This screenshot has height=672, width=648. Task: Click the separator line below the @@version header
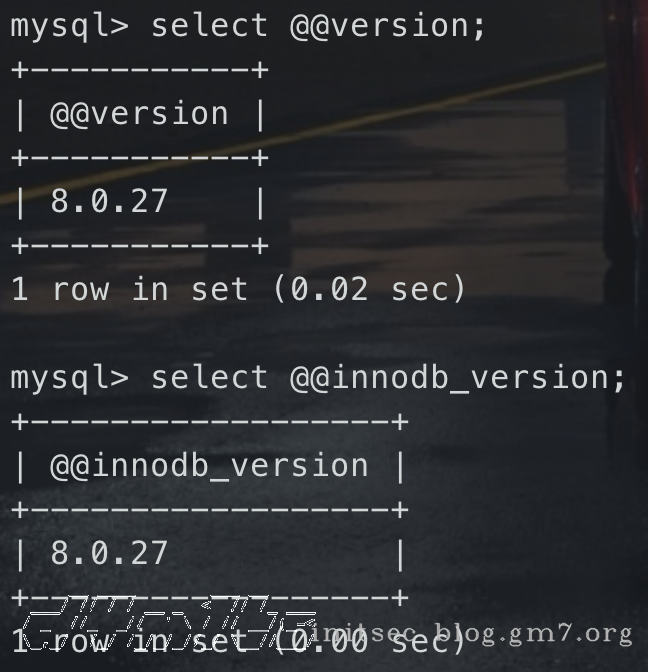pos(139,157)
